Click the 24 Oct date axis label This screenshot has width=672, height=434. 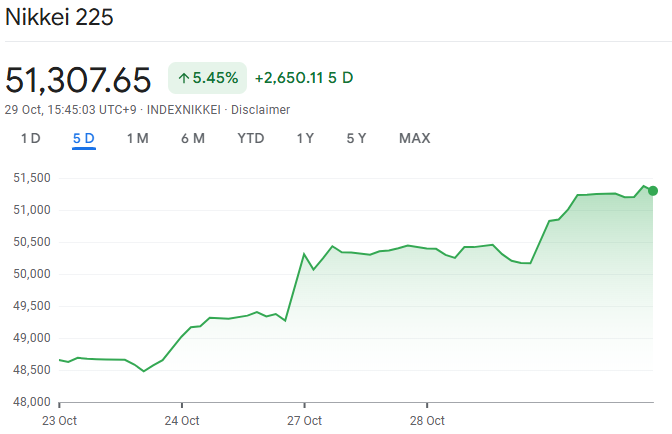click(182, 421)
